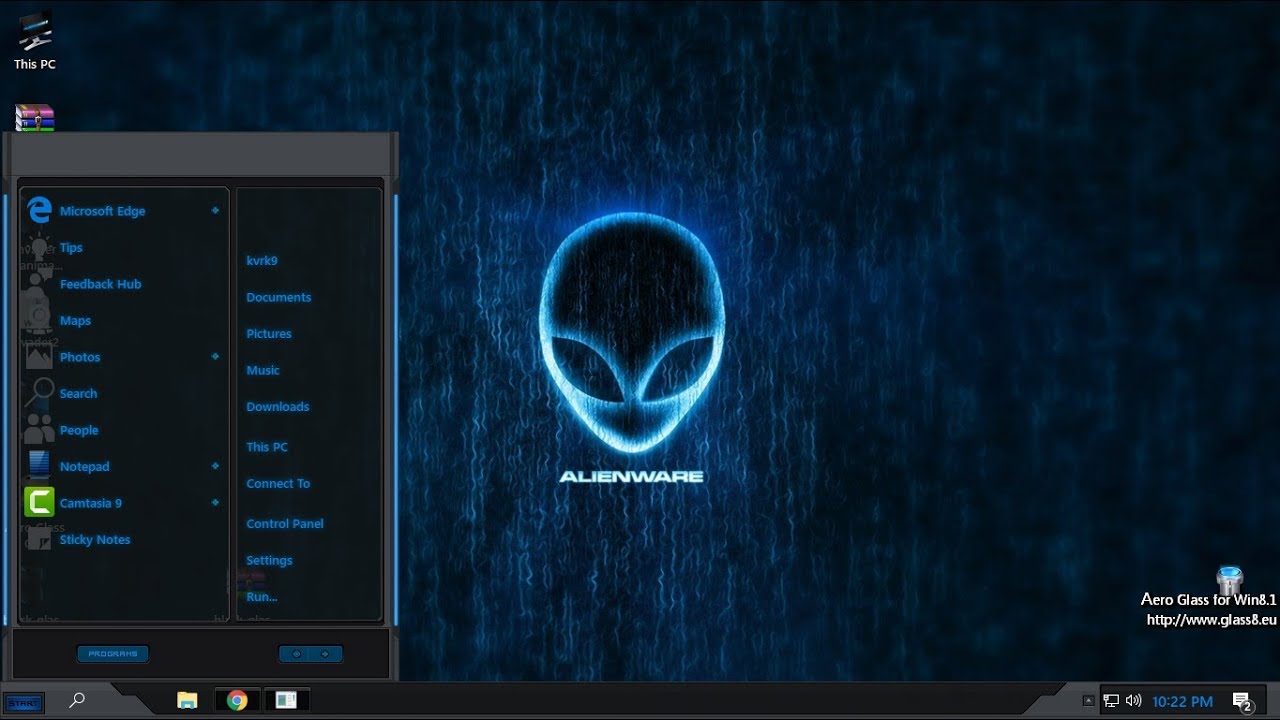Open taskbar search magnifier
Viewport: 1280px width, 720px height.
pyautogui.click(x=77, y=701)
